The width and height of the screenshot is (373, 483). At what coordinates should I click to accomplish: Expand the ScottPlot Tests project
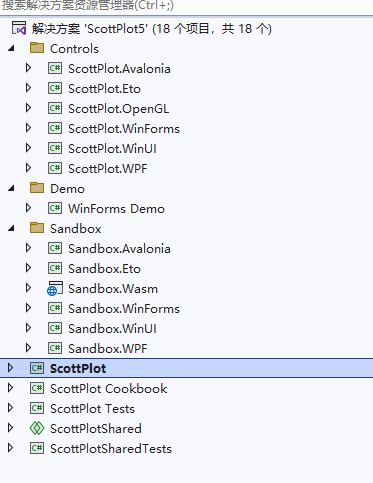pos(10,408)
